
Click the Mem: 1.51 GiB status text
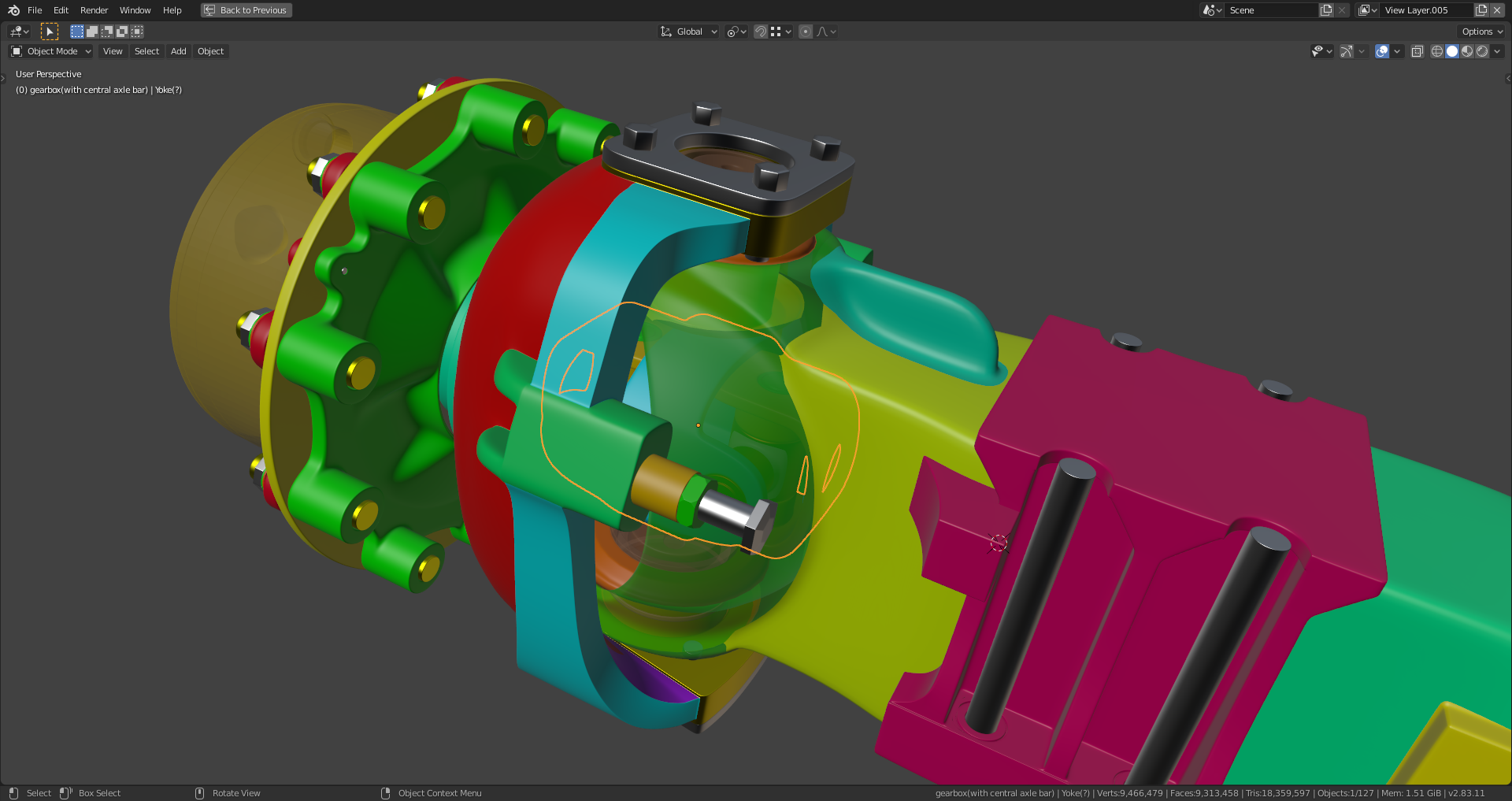(1410, 793)
